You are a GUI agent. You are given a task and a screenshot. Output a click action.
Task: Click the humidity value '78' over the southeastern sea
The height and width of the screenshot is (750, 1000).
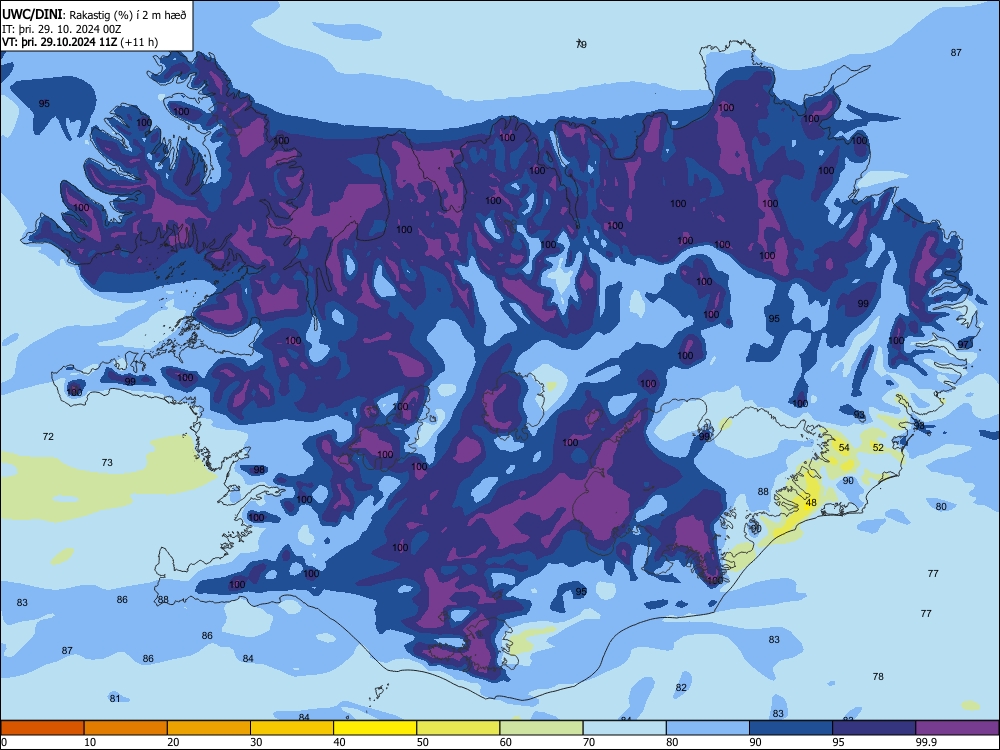[878, 677]
